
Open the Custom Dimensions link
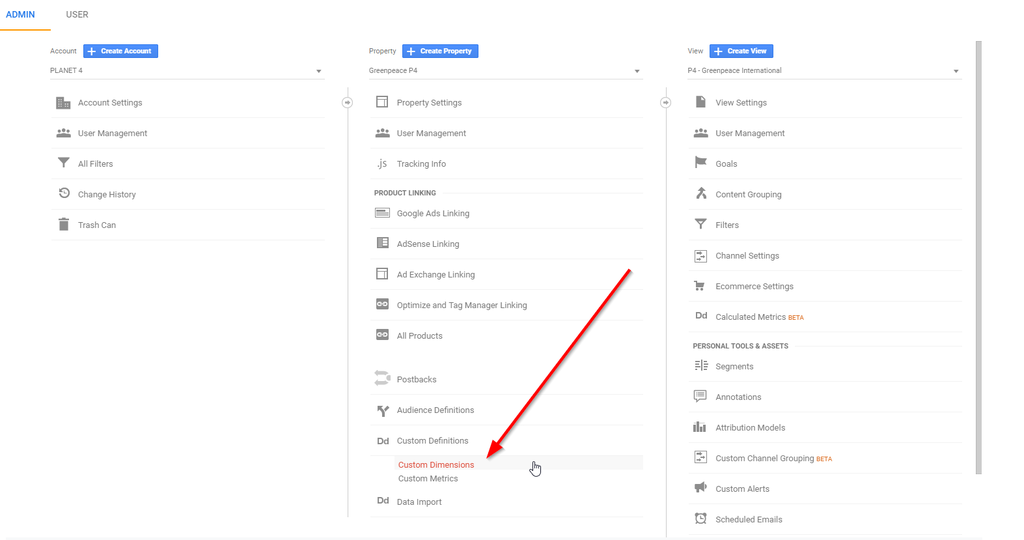point(436,465)
